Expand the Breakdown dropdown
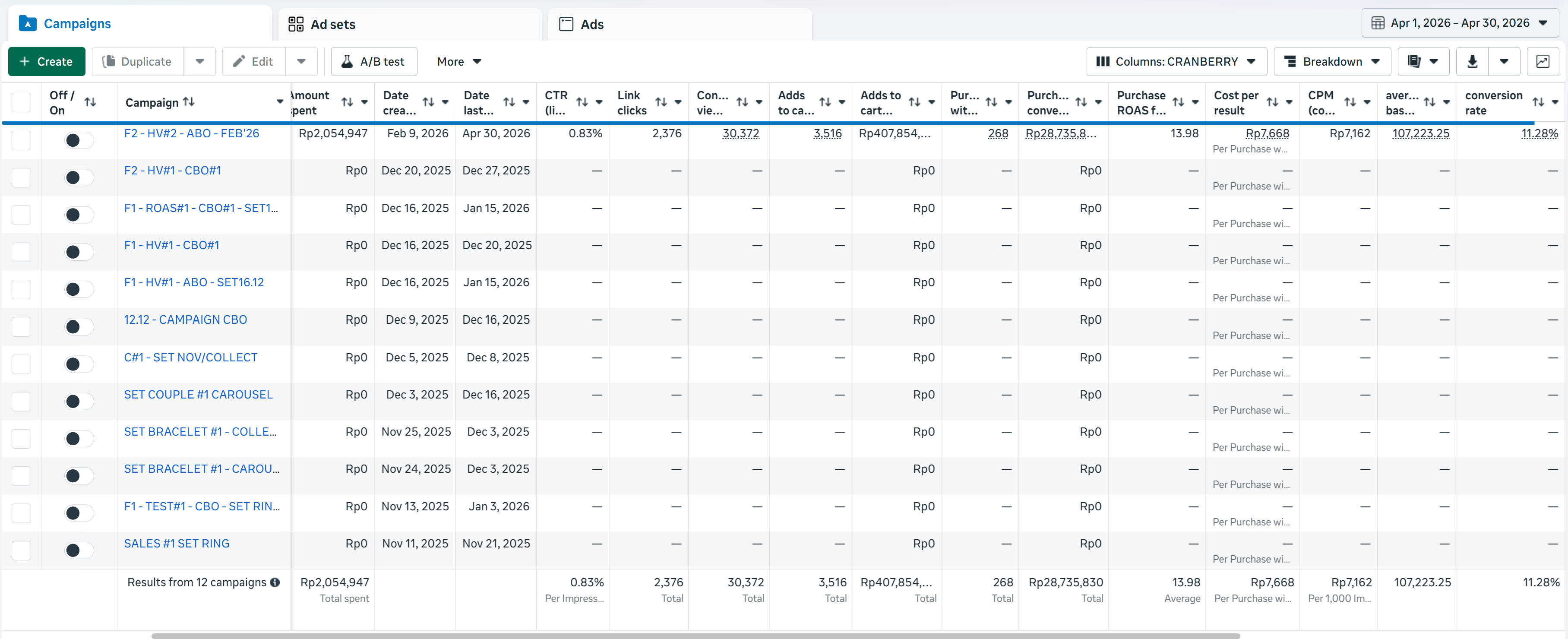Viewport: 1568px width, 639px height. pyautogui.click(x=1332, y=61)
